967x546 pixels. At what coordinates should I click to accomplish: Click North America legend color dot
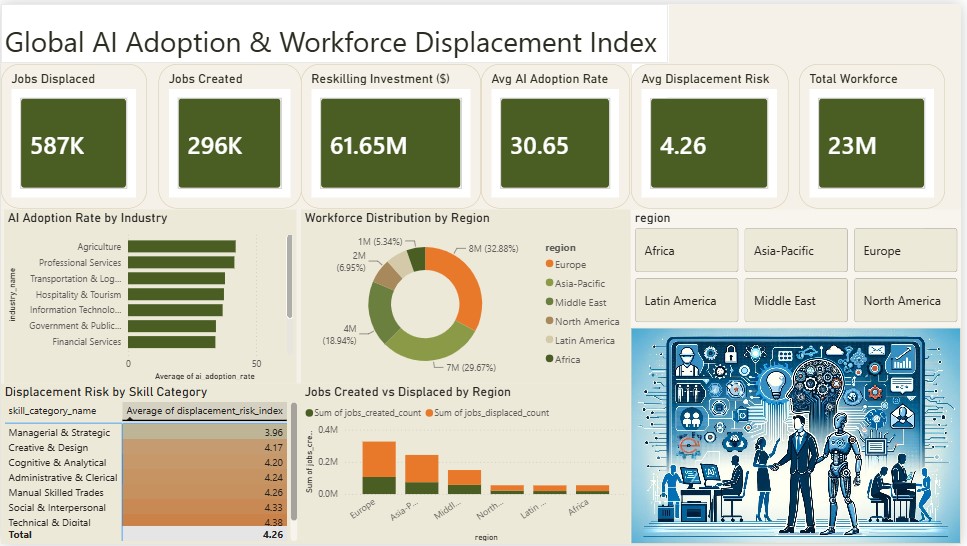pyautogui.click(x=549, y=321)
